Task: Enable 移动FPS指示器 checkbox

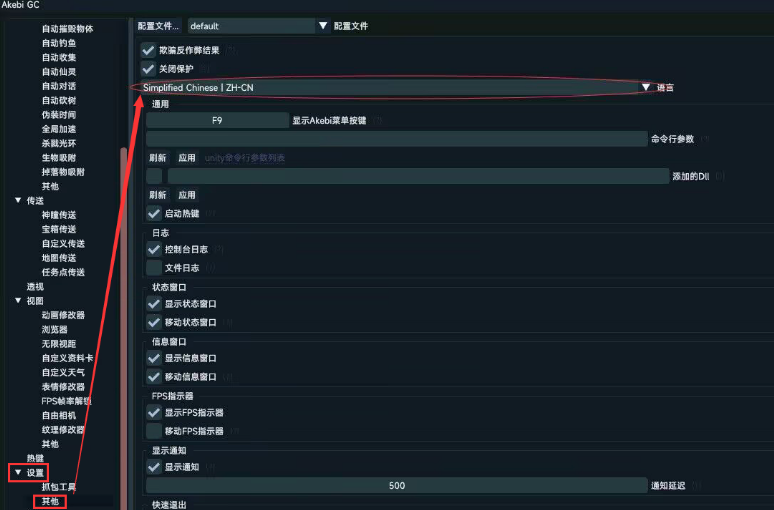Action: click(154, 431)
